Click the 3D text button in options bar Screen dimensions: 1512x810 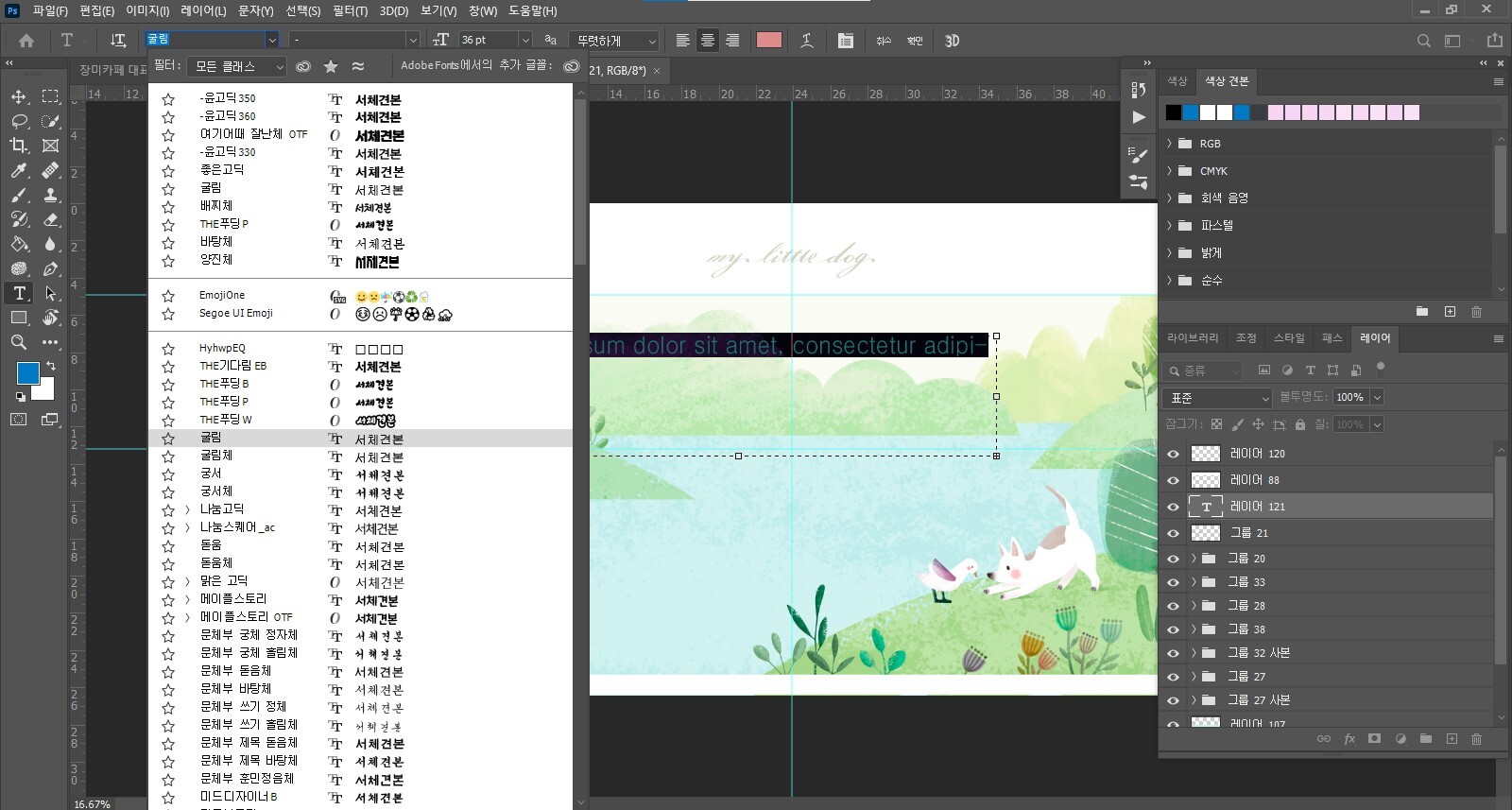[x=952, y=41]
